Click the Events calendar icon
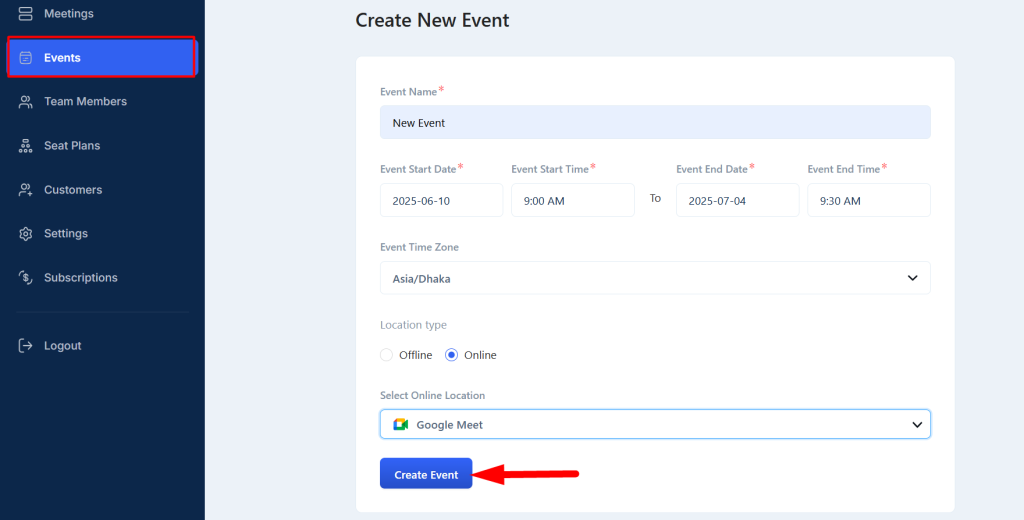 click(x=25, y=57)
